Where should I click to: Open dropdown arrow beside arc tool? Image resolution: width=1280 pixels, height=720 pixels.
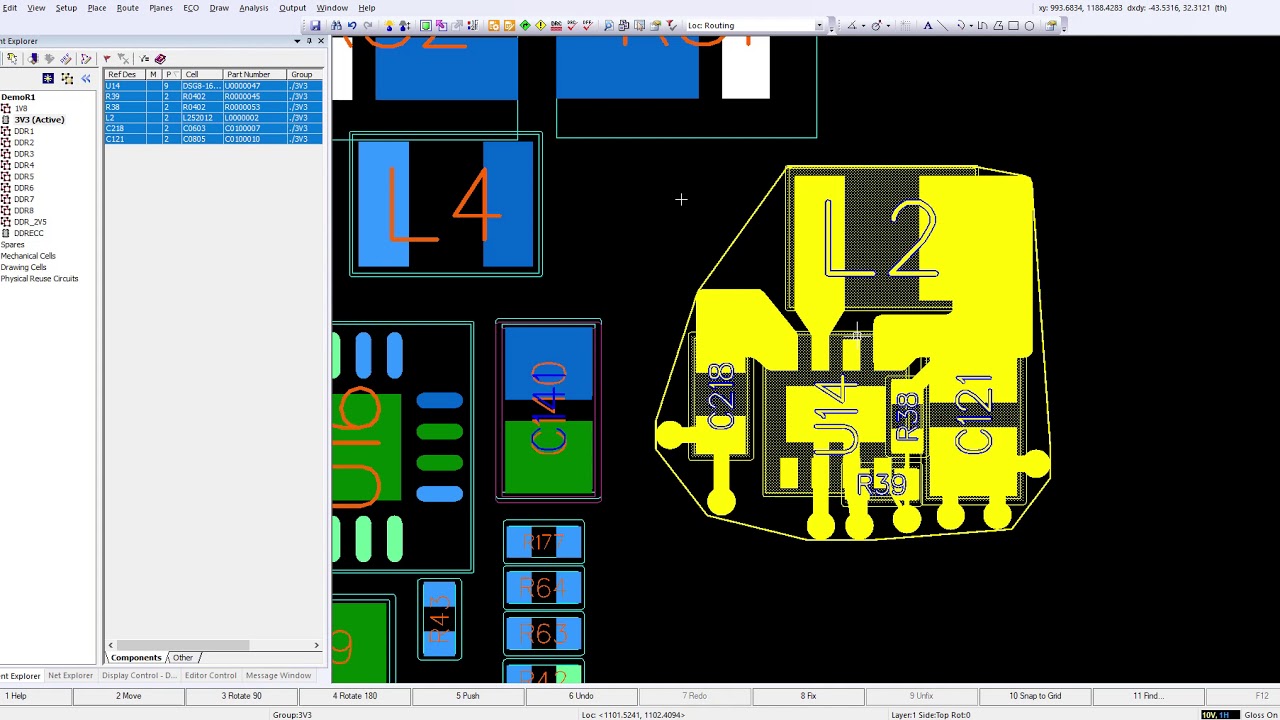click(x=971, y=25)
